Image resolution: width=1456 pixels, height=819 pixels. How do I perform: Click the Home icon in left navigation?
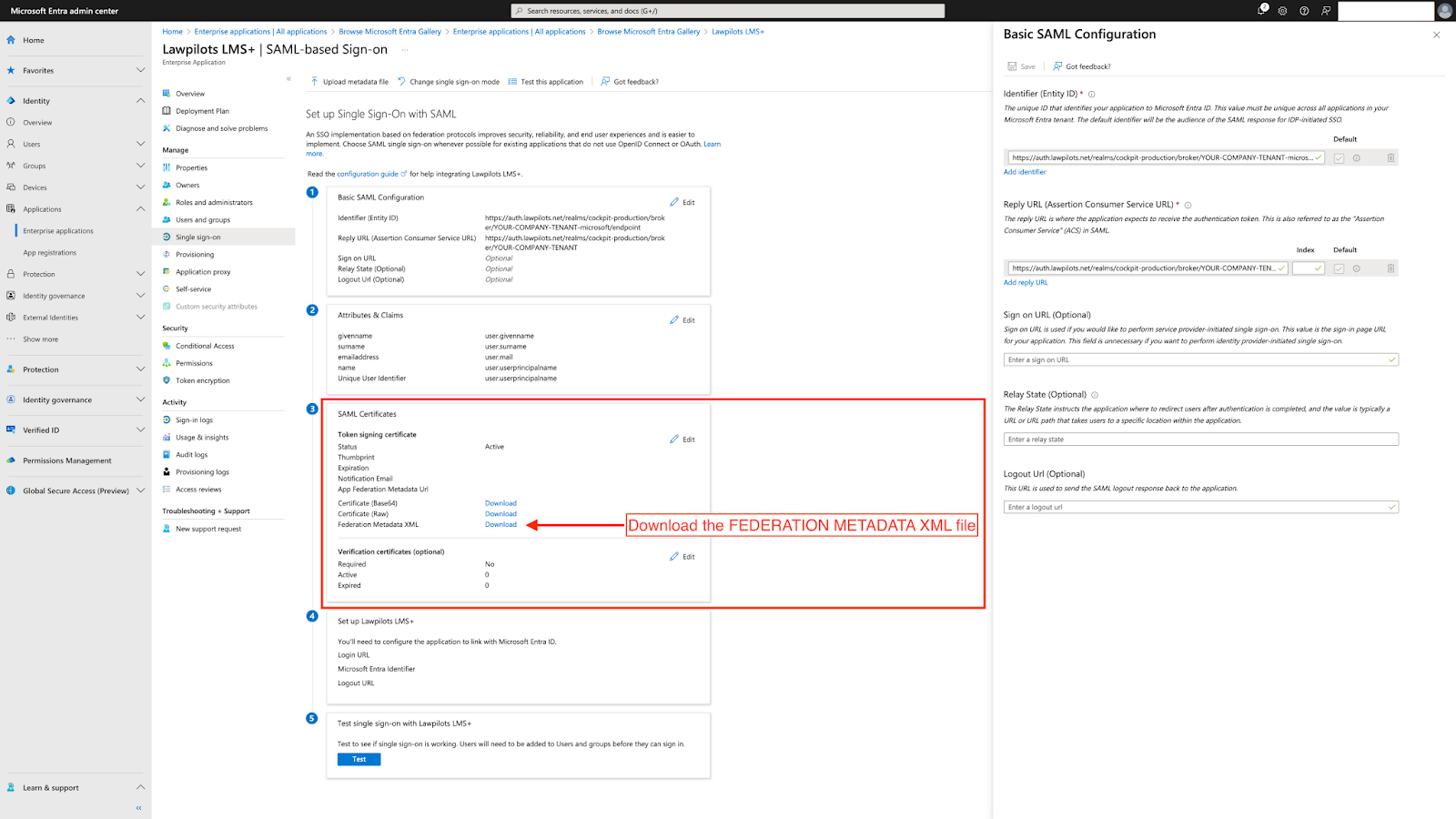tap(11, 40)
